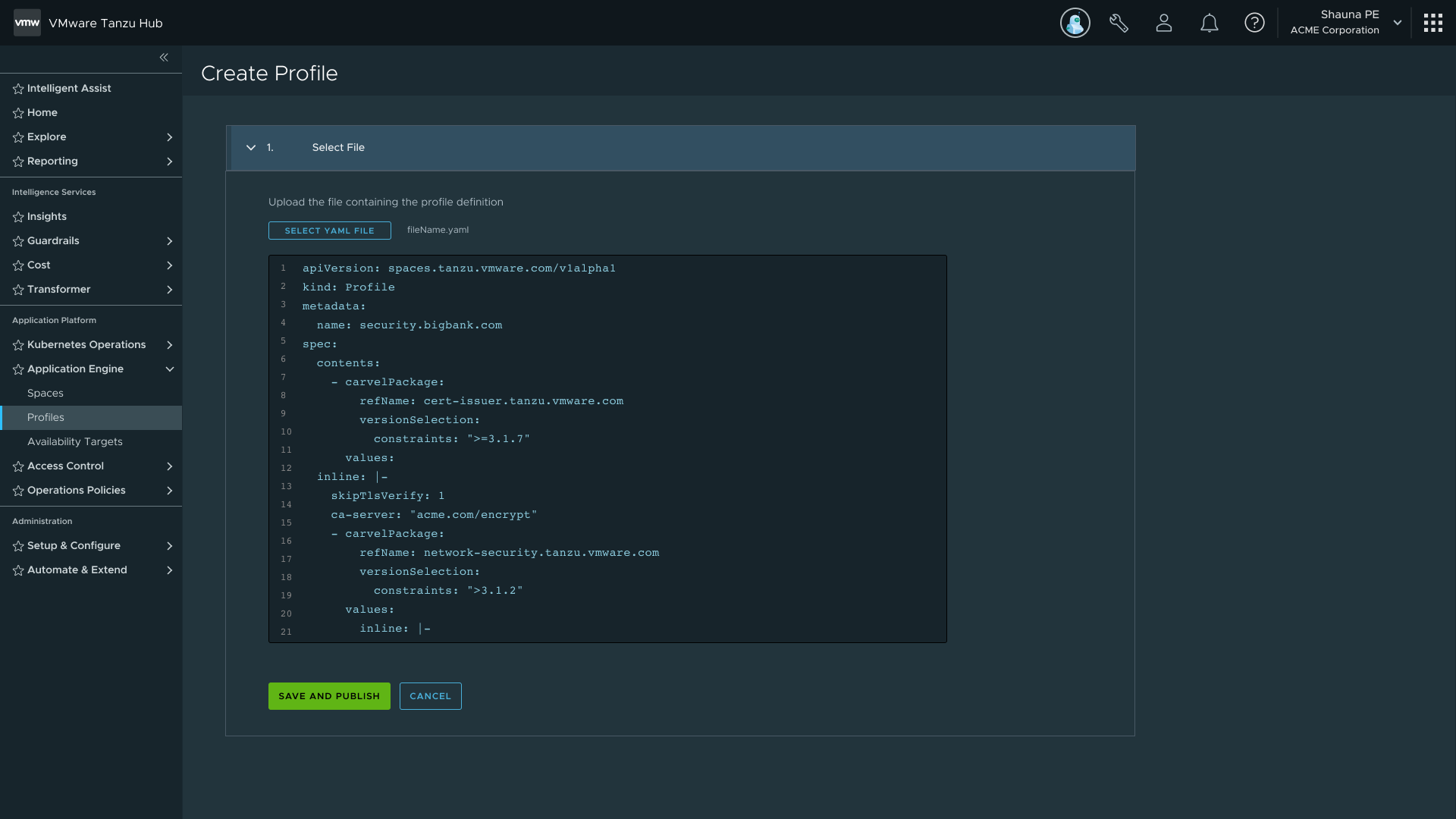
Task: Open Insights page
Action: 47,217
